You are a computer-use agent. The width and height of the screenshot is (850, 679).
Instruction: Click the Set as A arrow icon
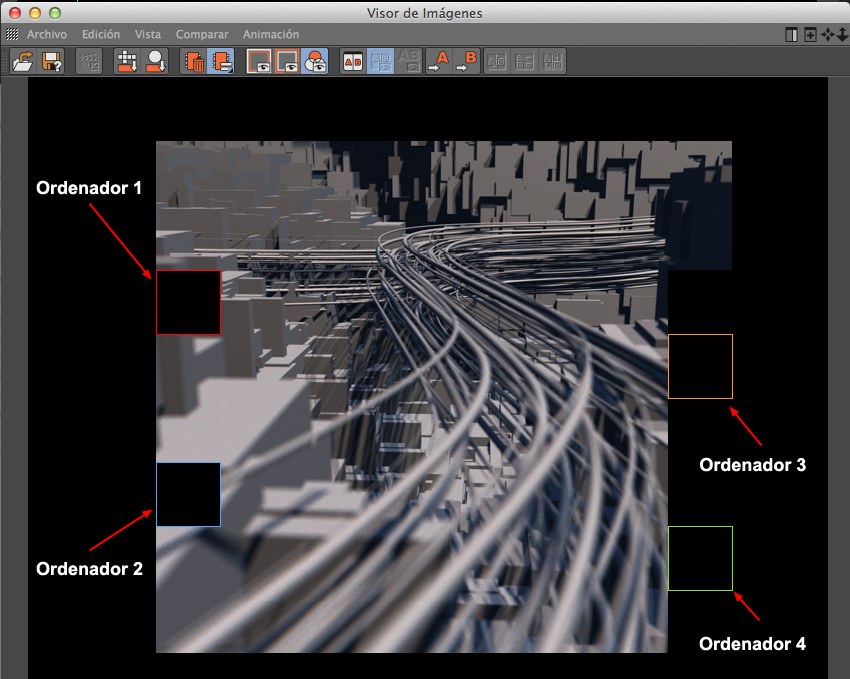[x=439, y=62]
